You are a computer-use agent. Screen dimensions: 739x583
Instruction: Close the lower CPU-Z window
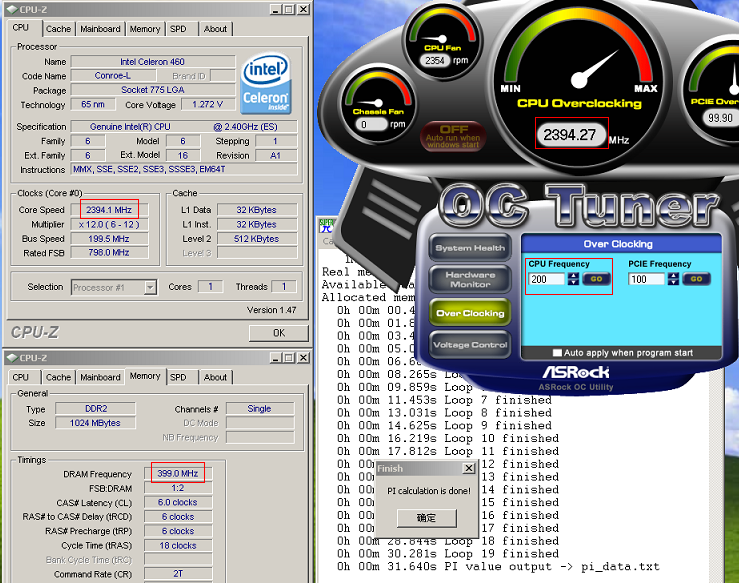click(304, 358)
